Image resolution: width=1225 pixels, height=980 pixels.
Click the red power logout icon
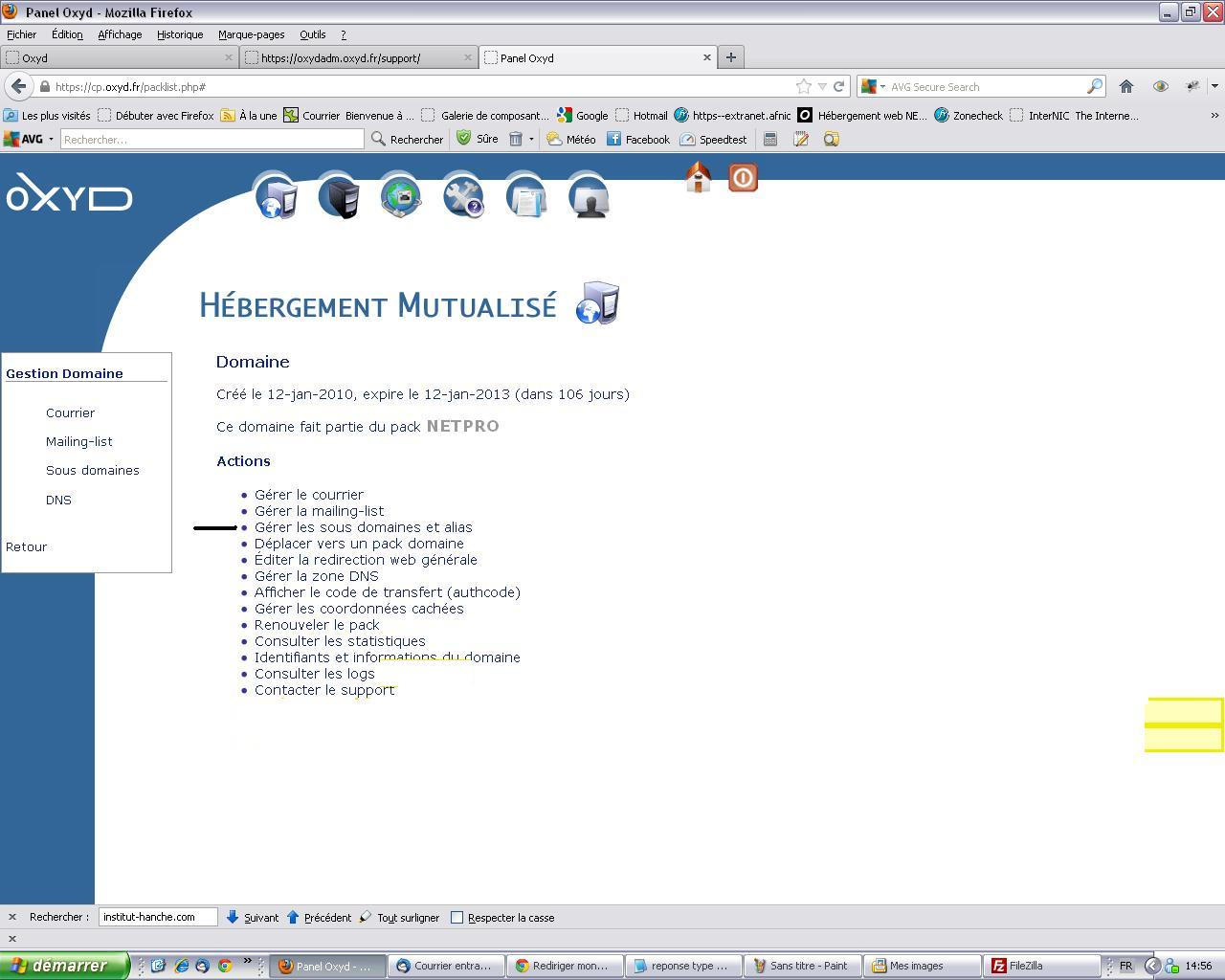coord(744,177)
